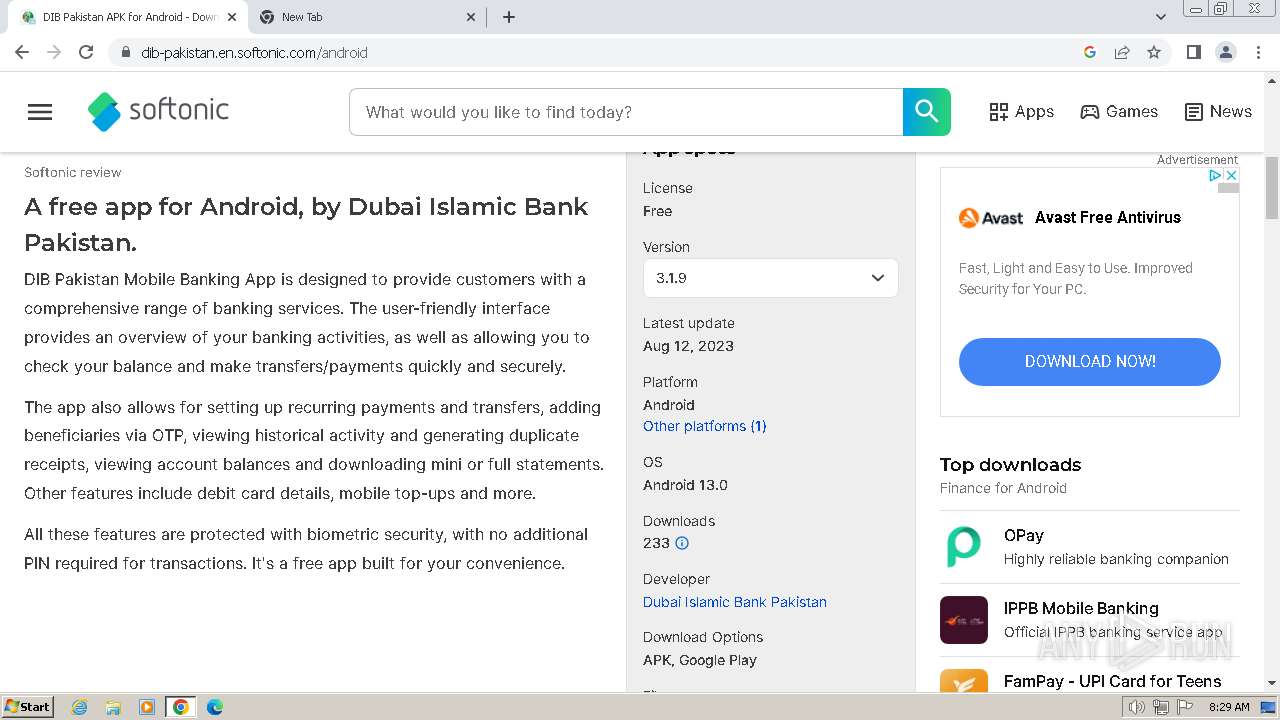1280x720 pixels.
Task: Open the FamPay app icon
Action: pos(964,681)
